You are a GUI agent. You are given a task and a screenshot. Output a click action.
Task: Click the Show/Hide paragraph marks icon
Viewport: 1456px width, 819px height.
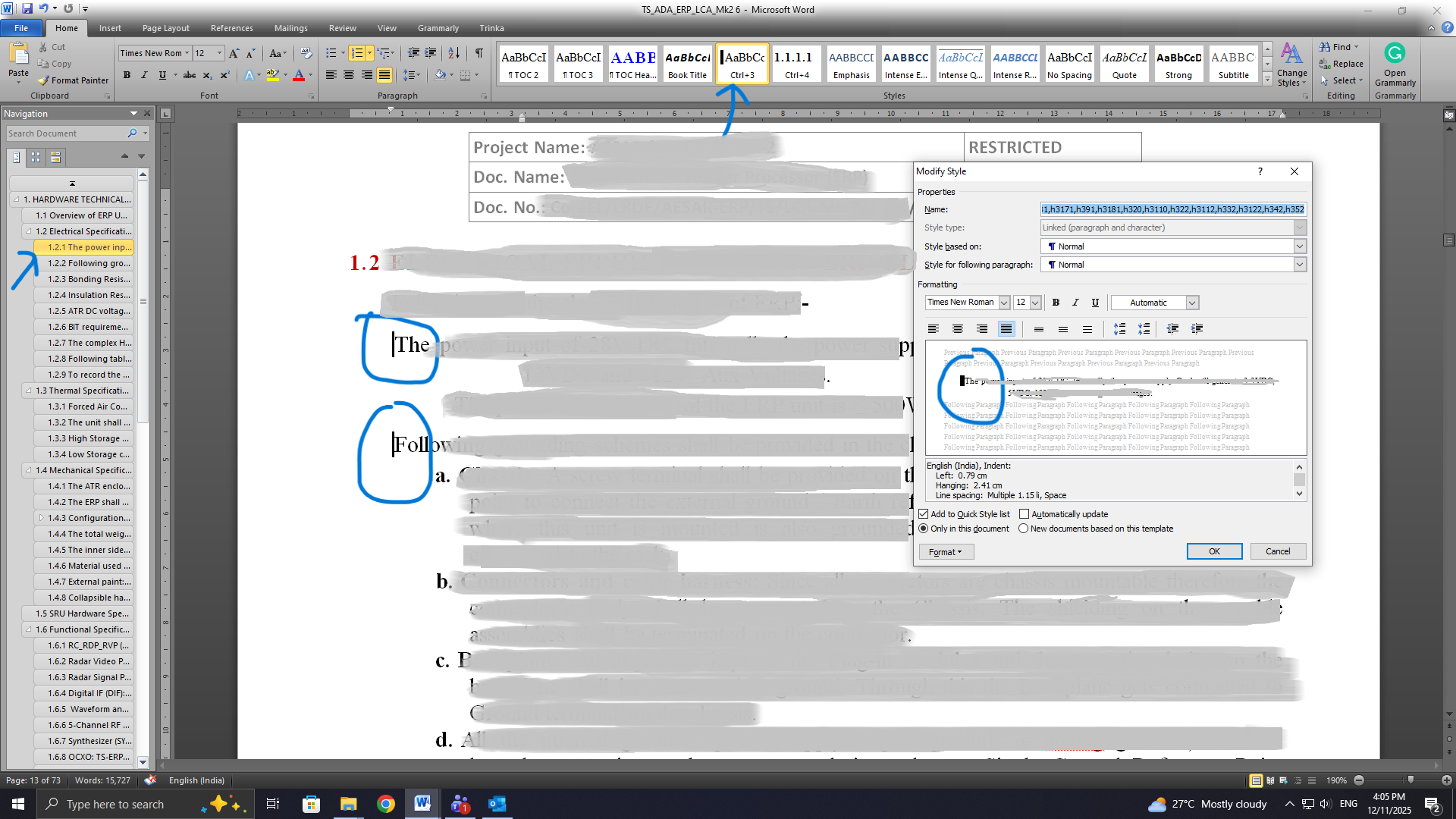pyautogui.click(x=479, y=53)
